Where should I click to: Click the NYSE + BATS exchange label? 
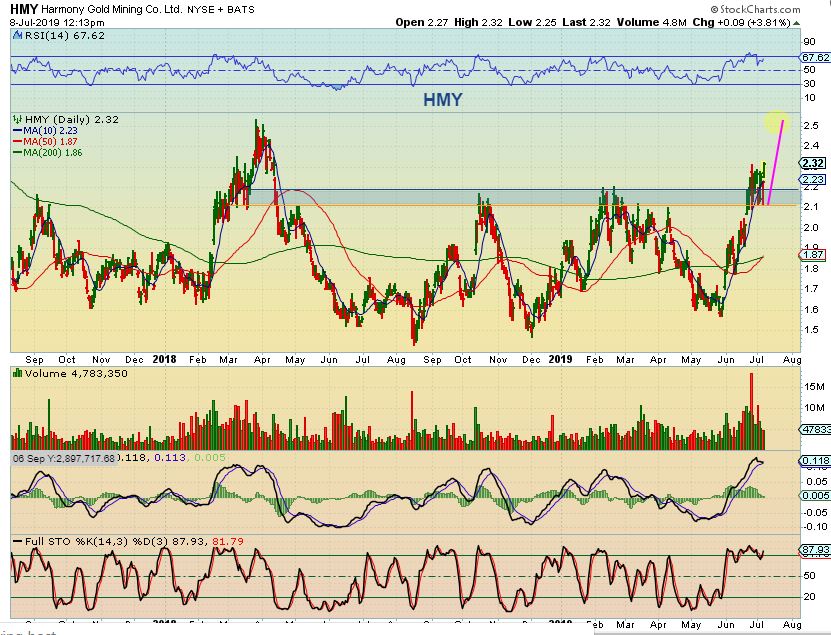tap(221, 10)
